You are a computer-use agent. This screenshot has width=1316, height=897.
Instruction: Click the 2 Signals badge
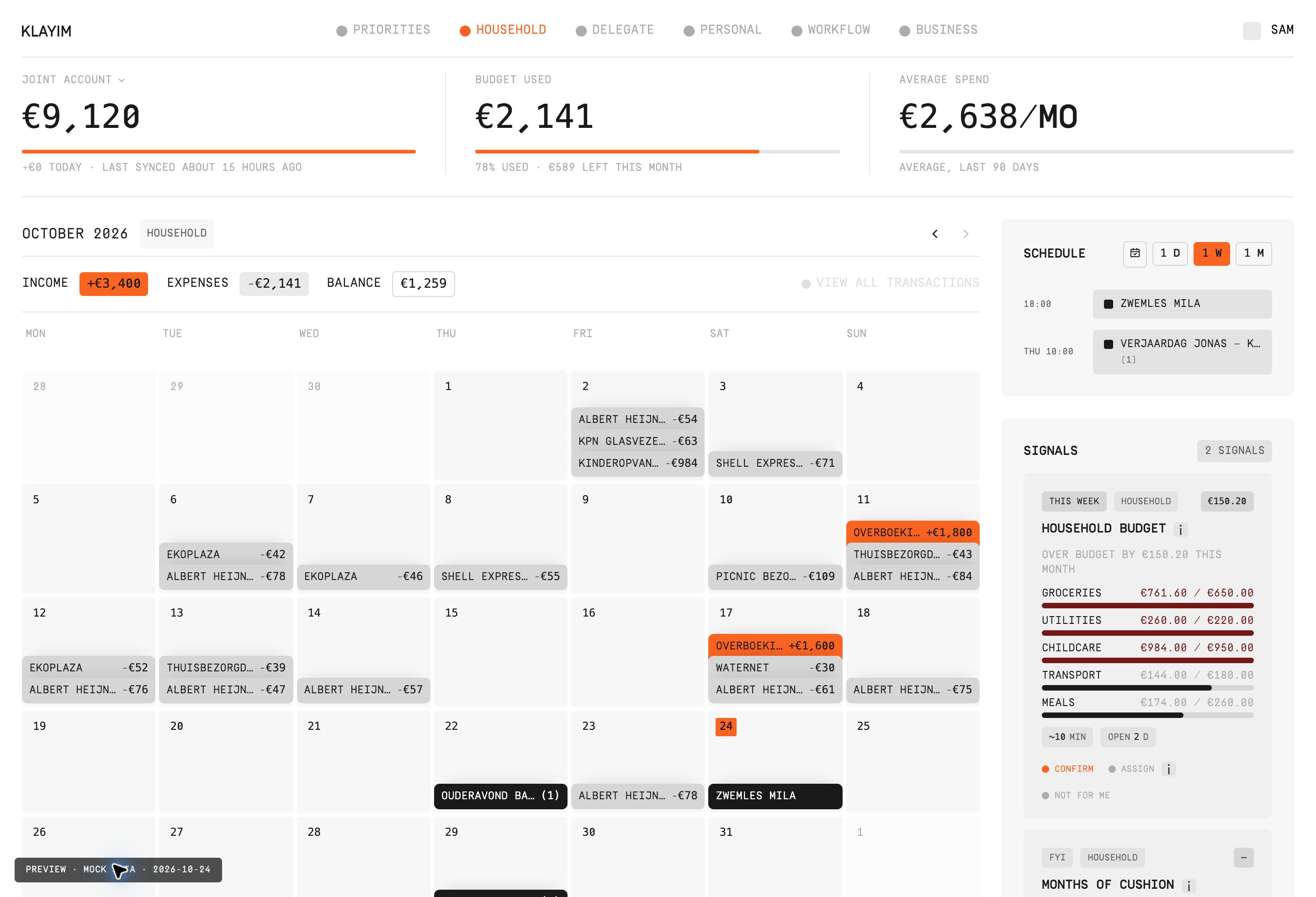coord(1235,451)
